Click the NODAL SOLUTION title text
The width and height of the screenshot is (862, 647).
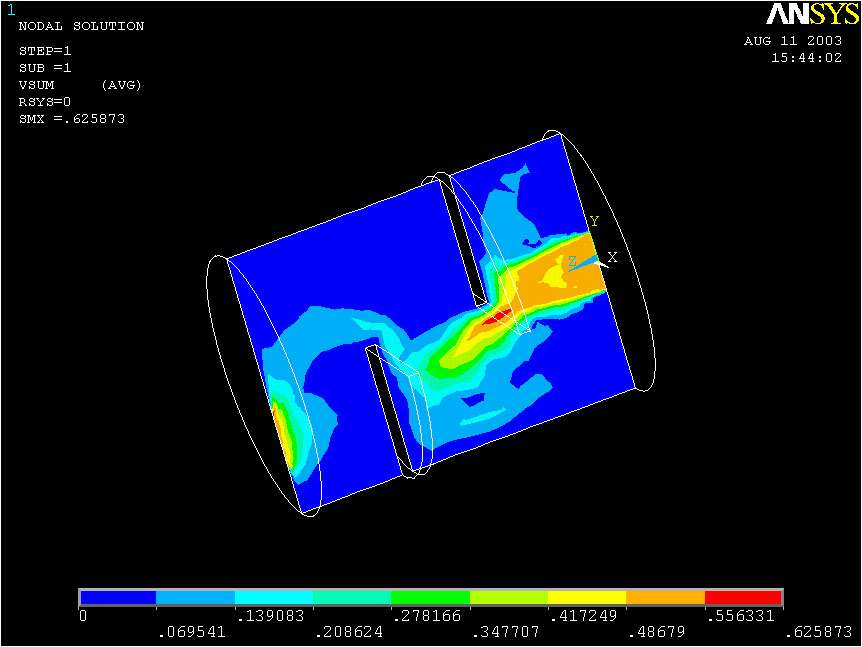tap(81, 26)
